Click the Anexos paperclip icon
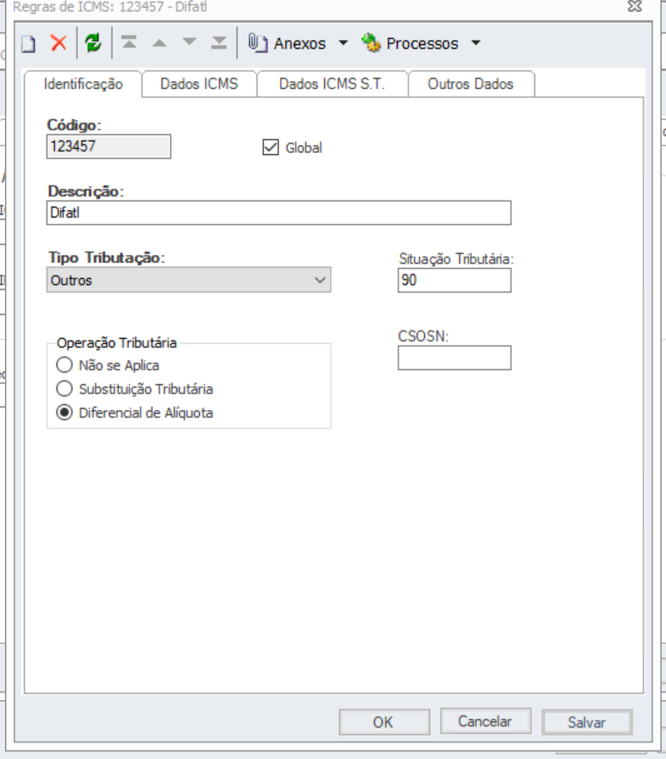666x759 pixels. (x=258, y=43)
